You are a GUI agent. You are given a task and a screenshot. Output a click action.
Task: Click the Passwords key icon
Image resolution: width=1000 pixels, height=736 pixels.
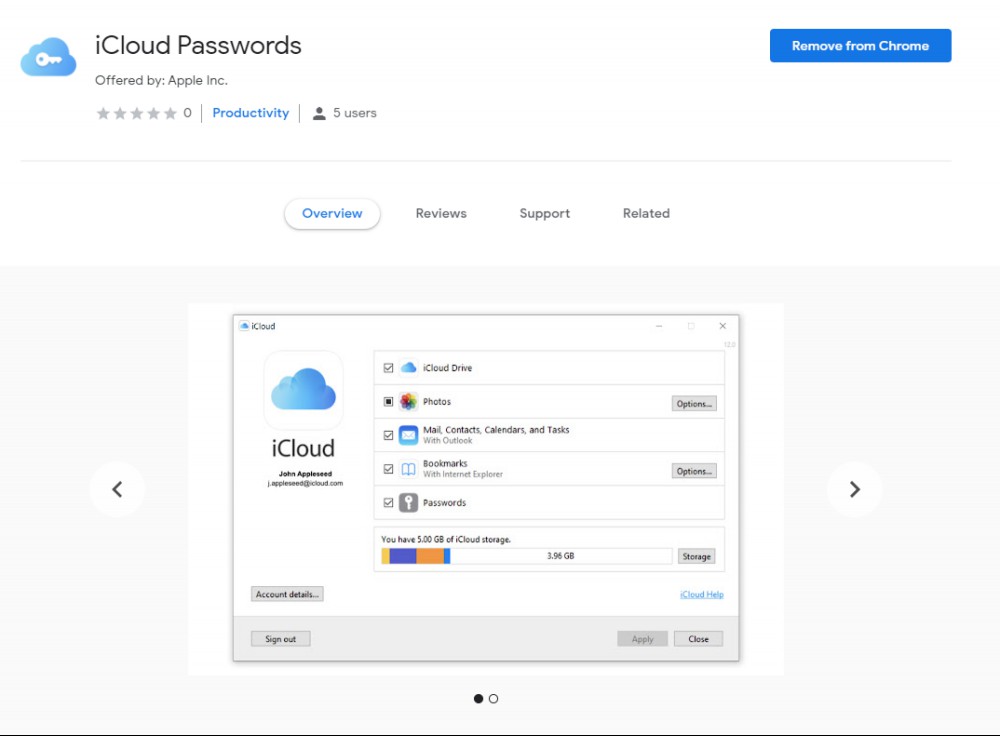[x=408, y=503]
